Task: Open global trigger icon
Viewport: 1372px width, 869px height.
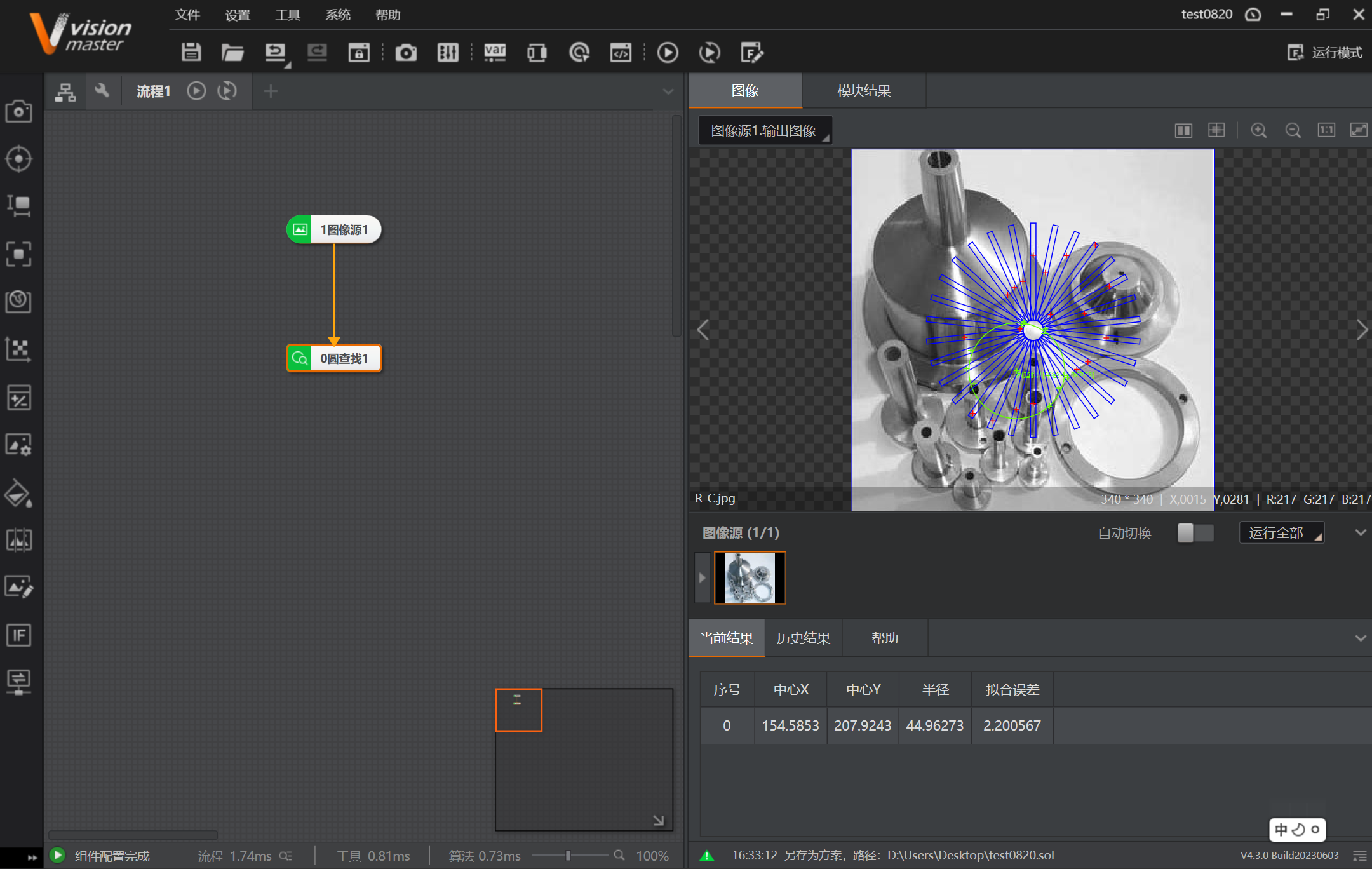Action: (579, 52)
